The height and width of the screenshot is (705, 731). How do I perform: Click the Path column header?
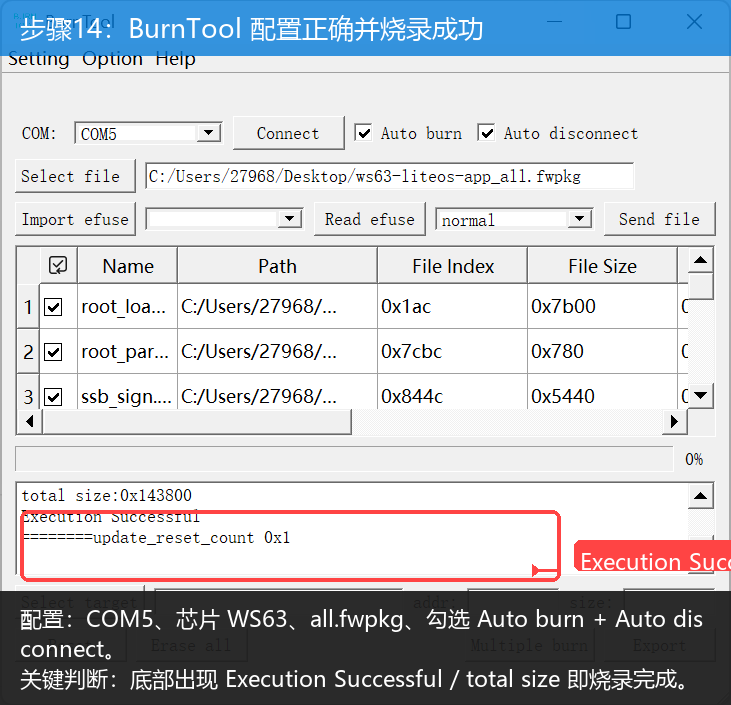pos(277,266)
